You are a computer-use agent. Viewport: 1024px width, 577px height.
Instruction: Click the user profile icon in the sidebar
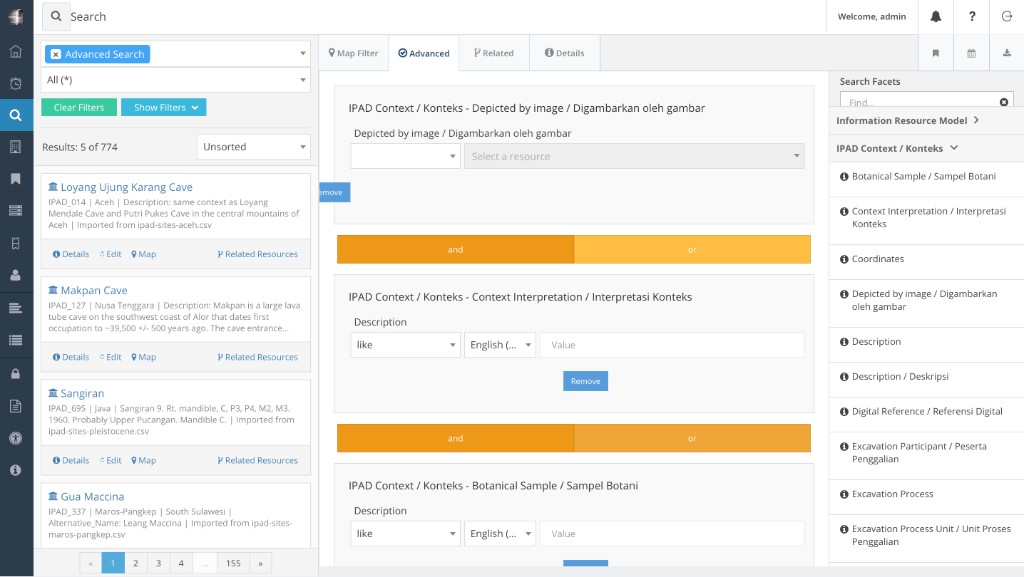click(16, 275)
